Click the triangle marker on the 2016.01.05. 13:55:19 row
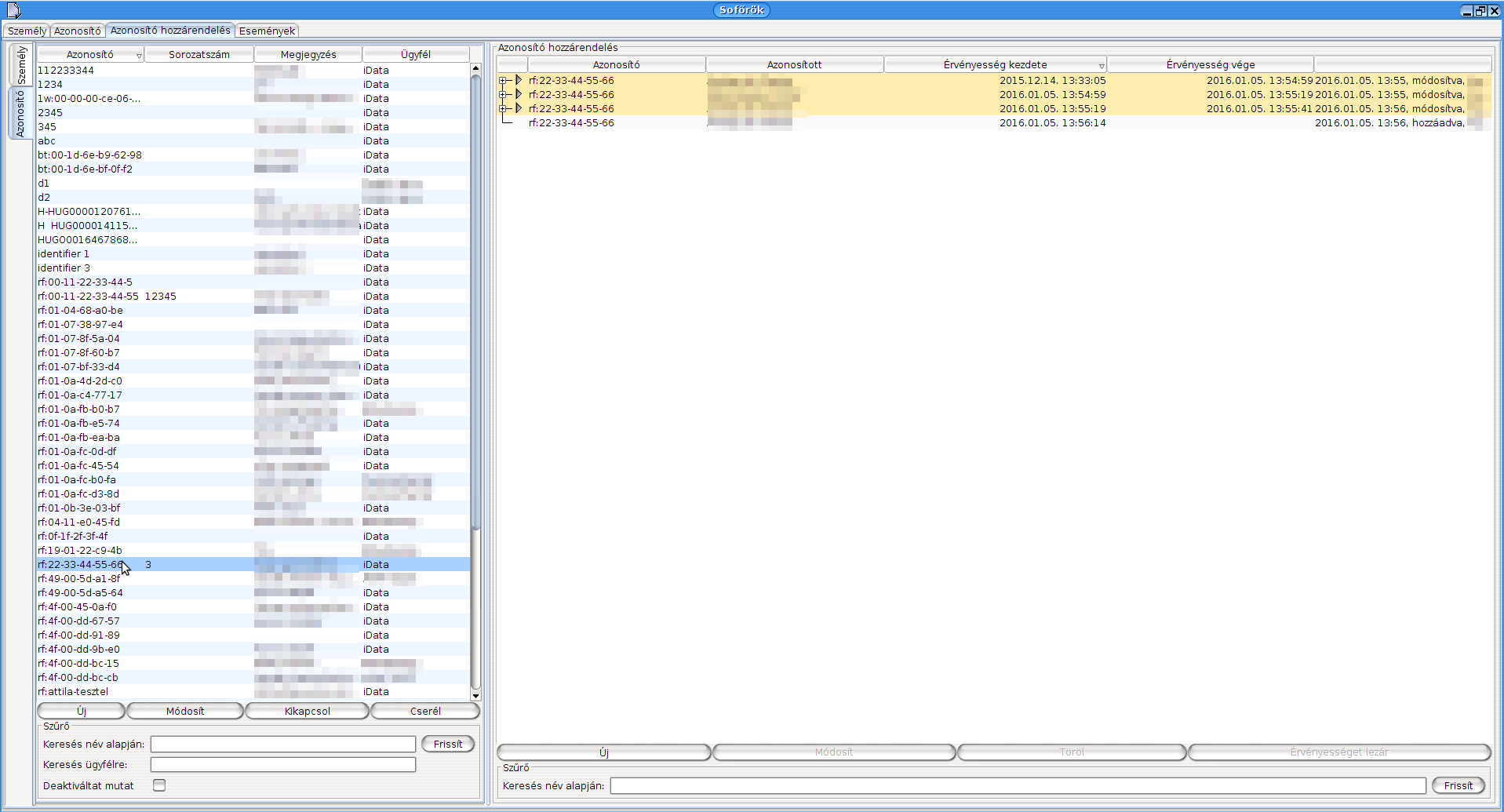Viewport: 1504px width, 812px height. 519,108
